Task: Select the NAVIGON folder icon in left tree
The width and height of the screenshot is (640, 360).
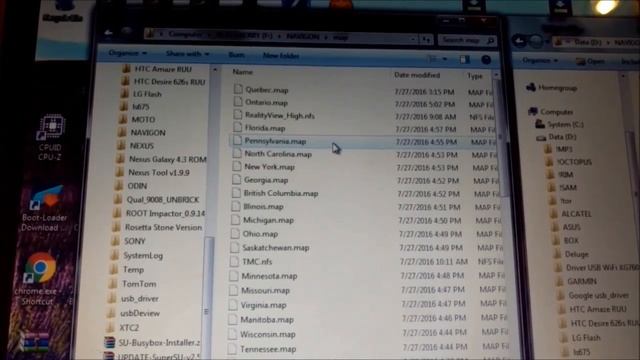Action: coord(122,132)
